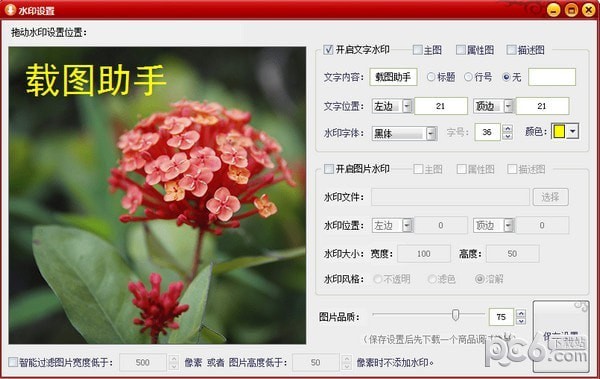Click the top offset field for text position

[x=542, y=106]
